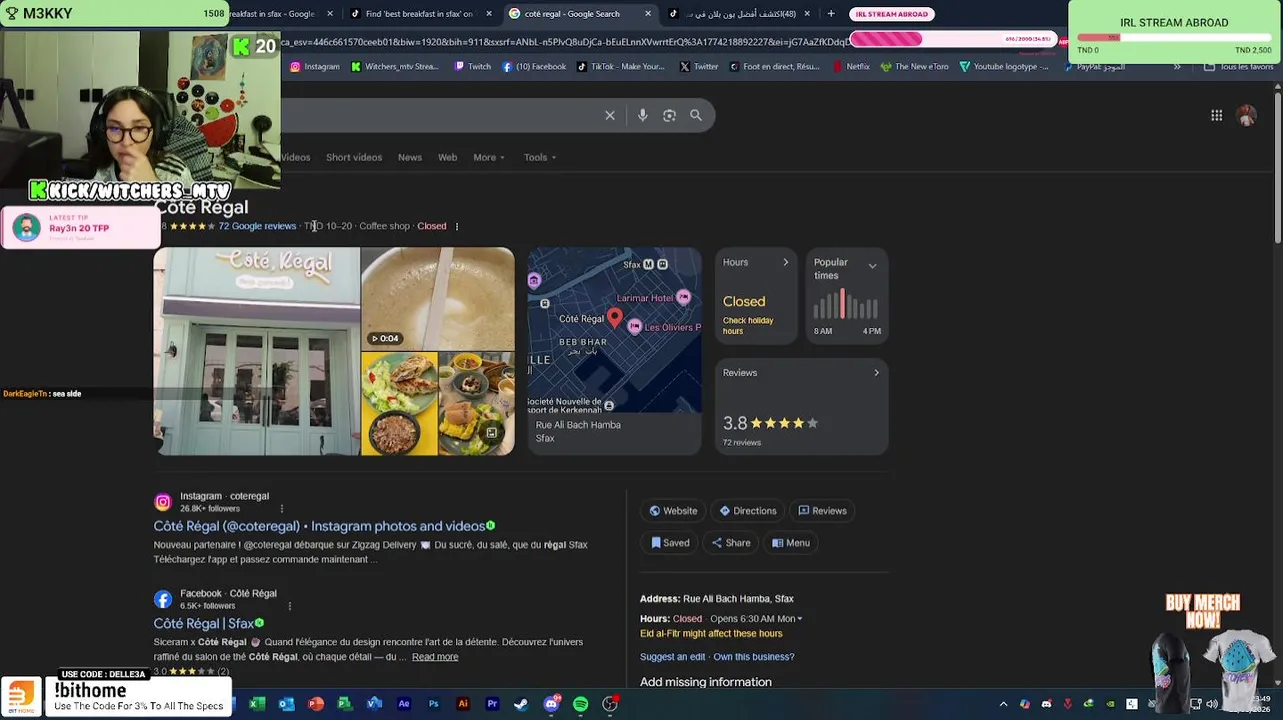Viewport: 1283px width, 720px height.
Task: Open '72 Google reviews' link
Action: (x=257, y=226)
